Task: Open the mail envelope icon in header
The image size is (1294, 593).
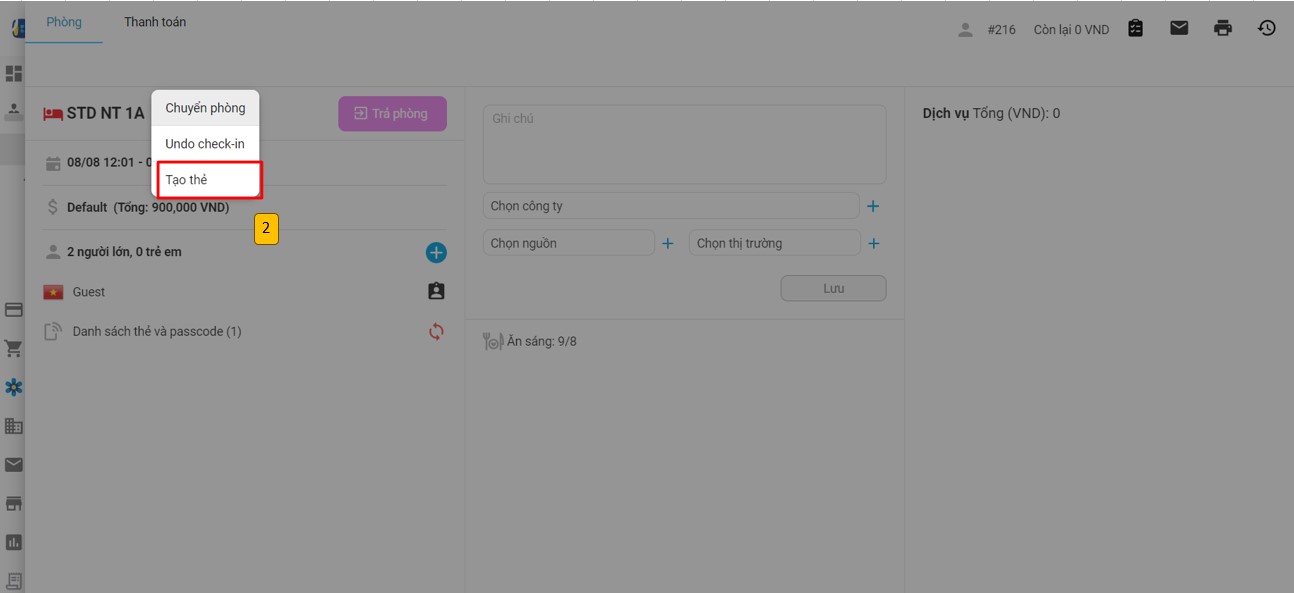Action: pos(1179,28)
